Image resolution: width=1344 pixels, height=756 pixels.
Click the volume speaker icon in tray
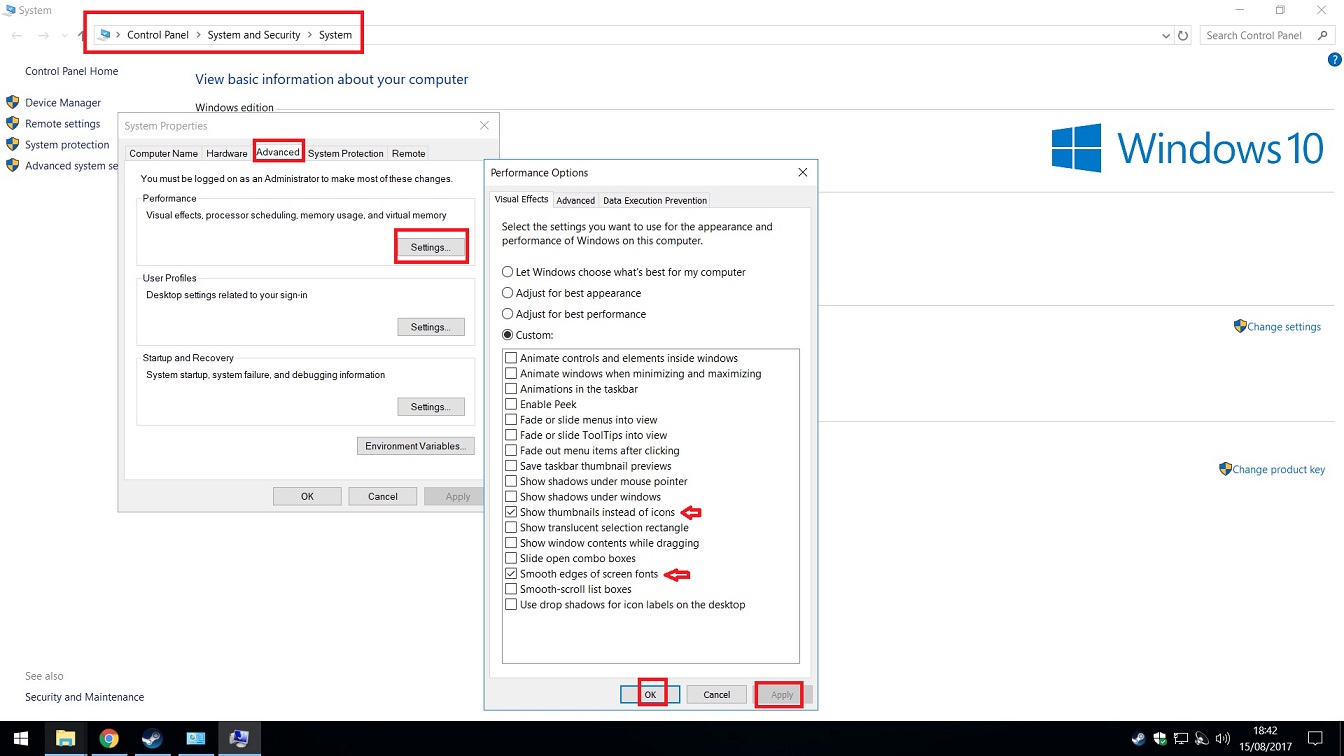(1221, 739)
